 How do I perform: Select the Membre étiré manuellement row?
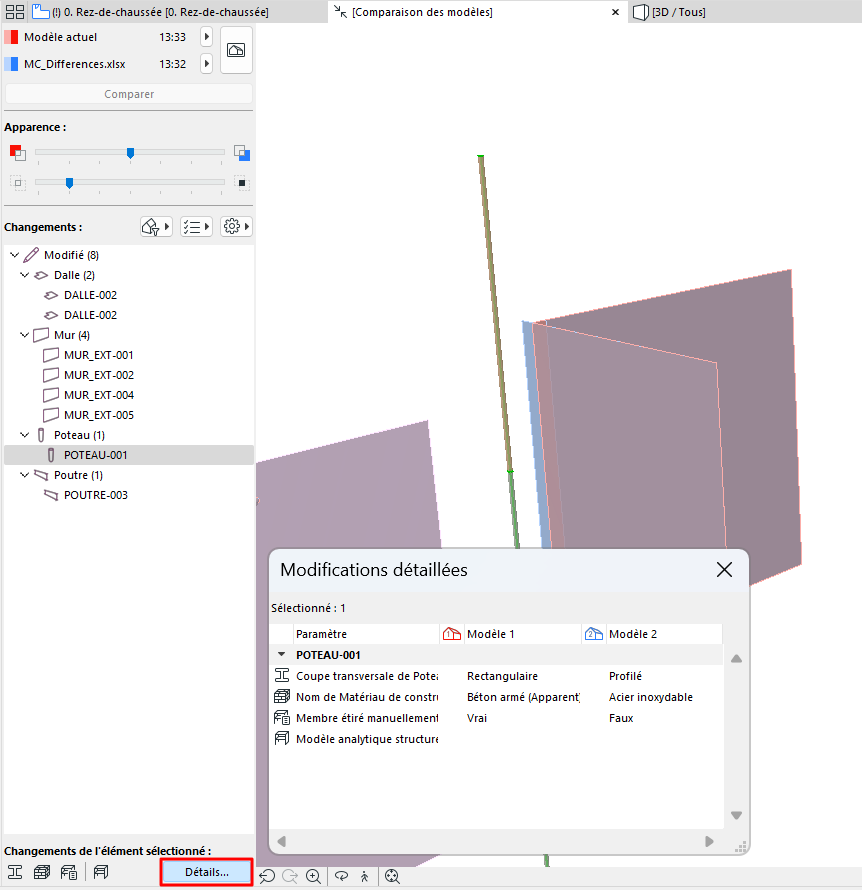(497, 718)
